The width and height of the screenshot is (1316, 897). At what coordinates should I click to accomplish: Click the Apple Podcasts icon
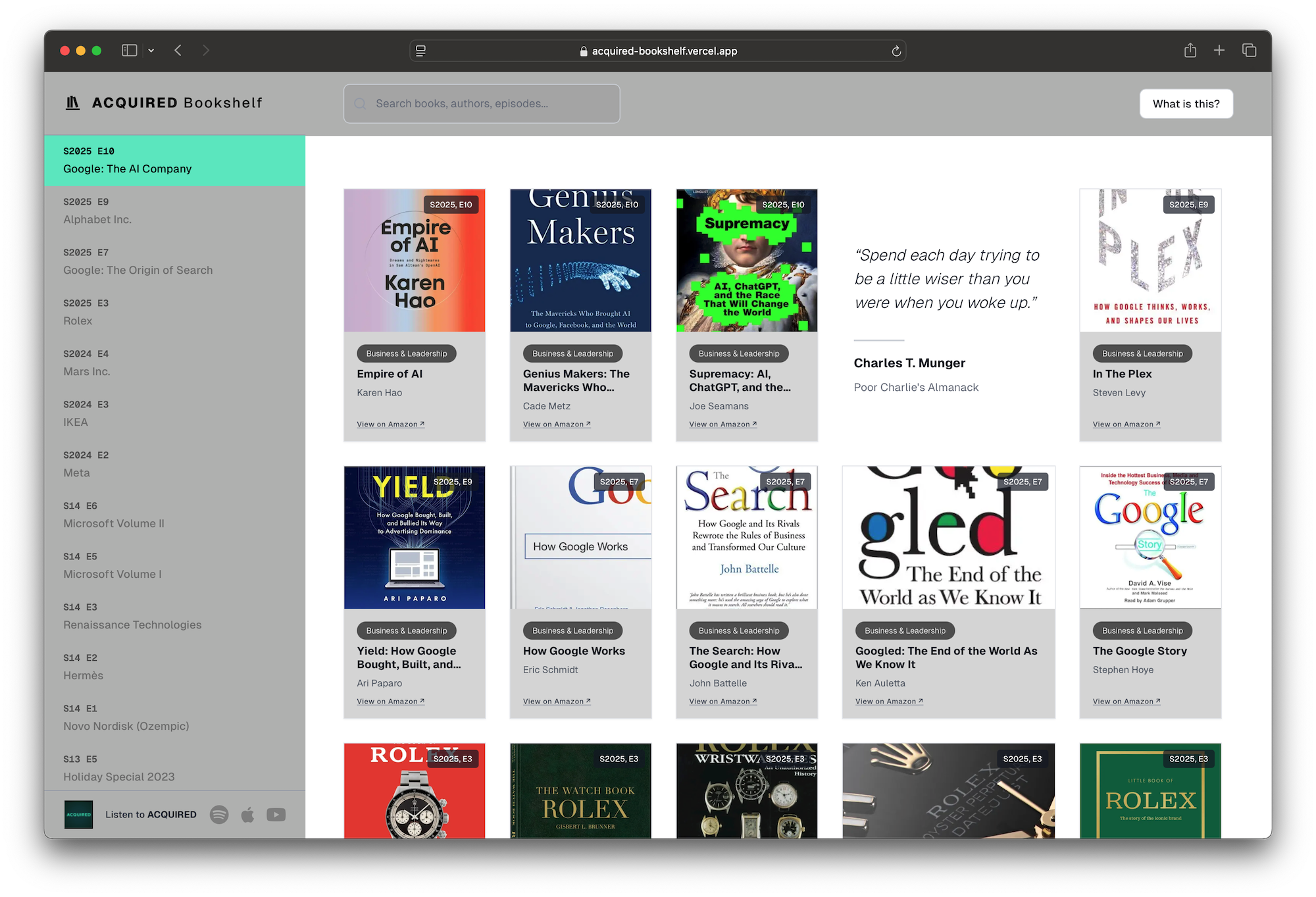pos(248,815)
